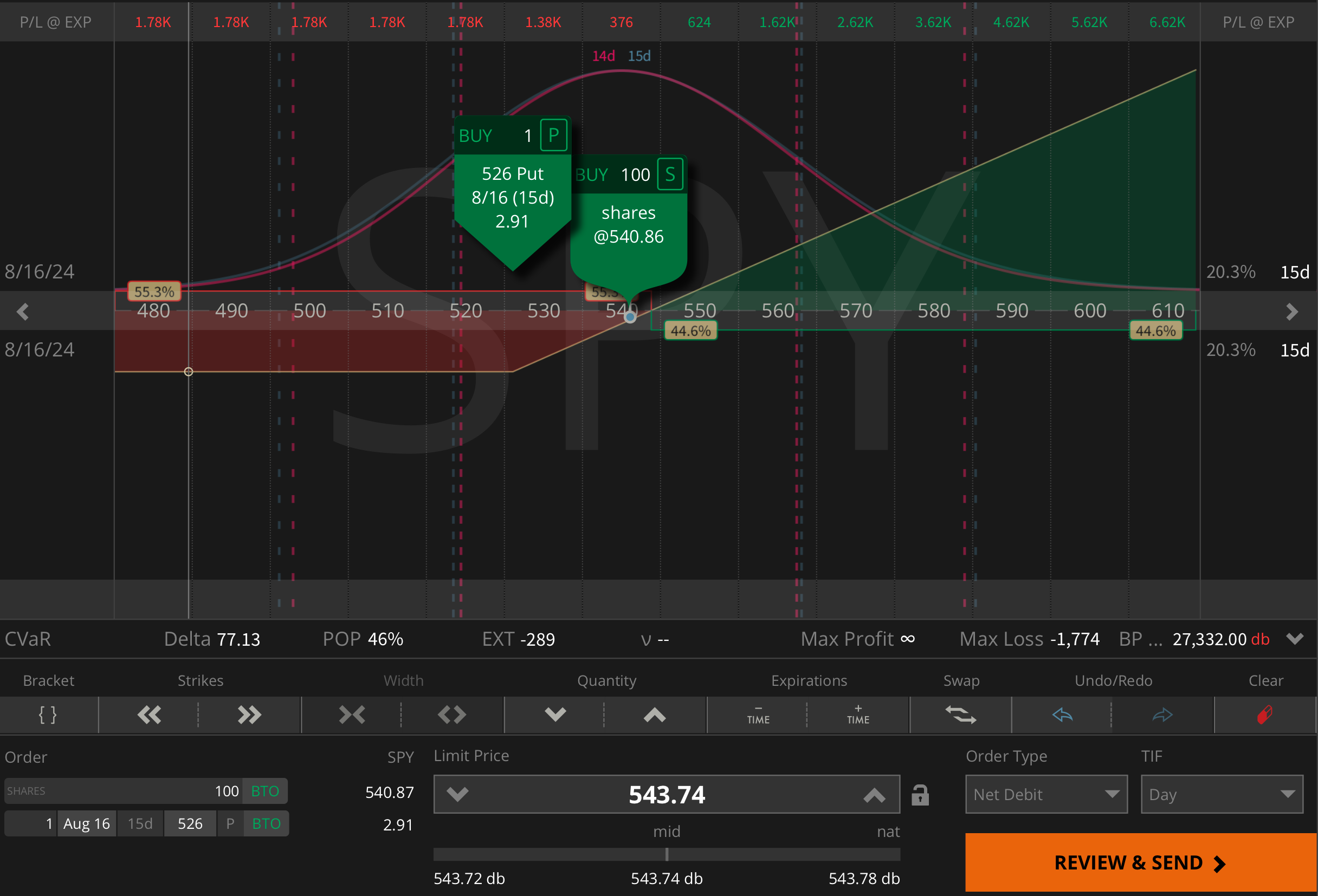Swap the order direction with the swap icon
Screen dimensions: 1318x896
(x=961, y=715)
